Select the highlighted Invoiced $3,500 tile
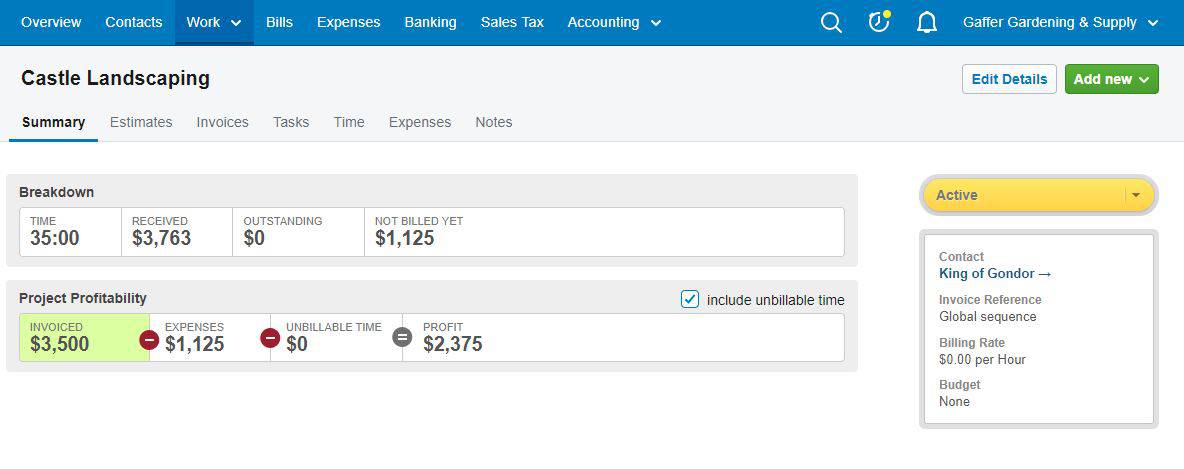This screenshot has width=1184, height=469. tap(85, 338)
